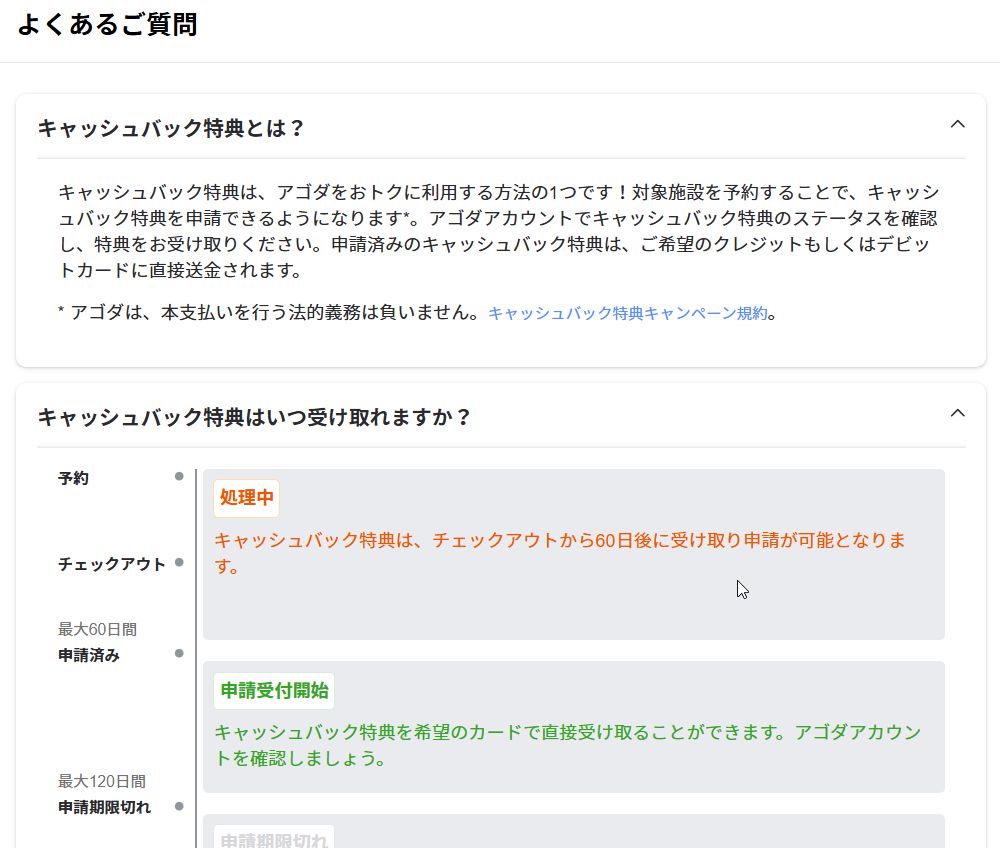This screenshot has width=1000, height=848.
Task: Open the キャッシュバック特典キャンペーン規約 link
Action: [x=627, y=313]
